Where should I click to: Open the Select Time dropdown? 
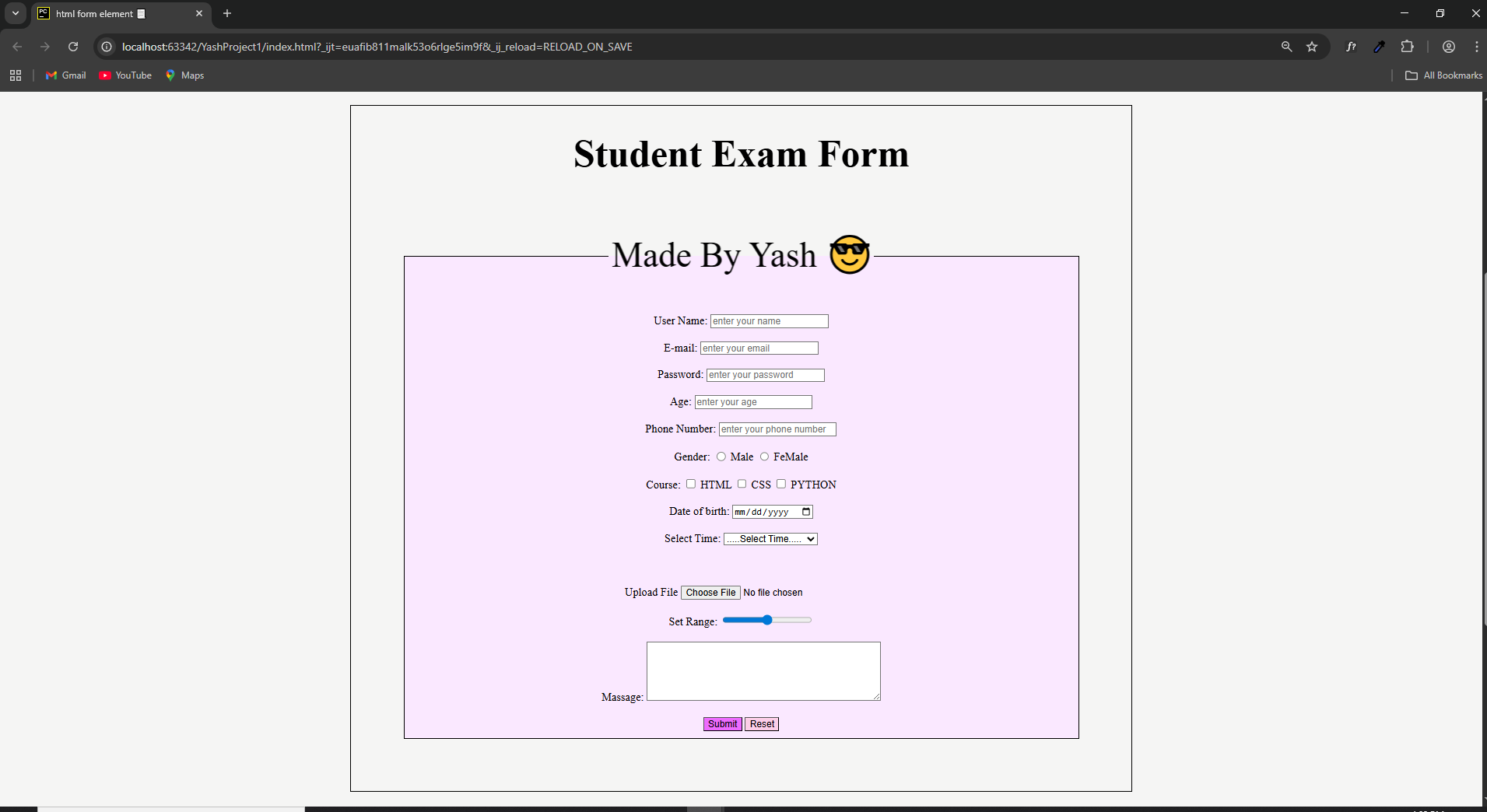point(770,538)
